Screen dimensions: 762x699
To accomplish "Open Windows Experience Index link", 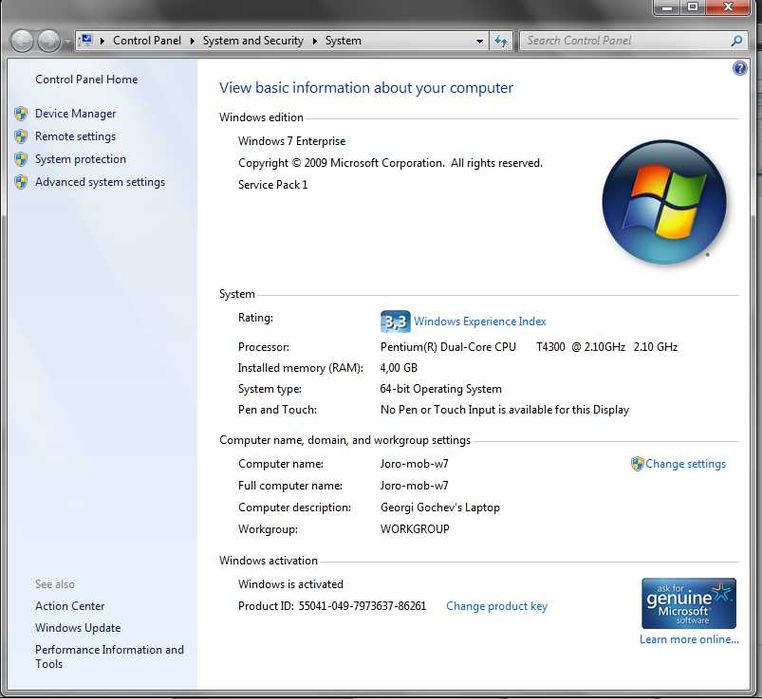I will (480, 321).
